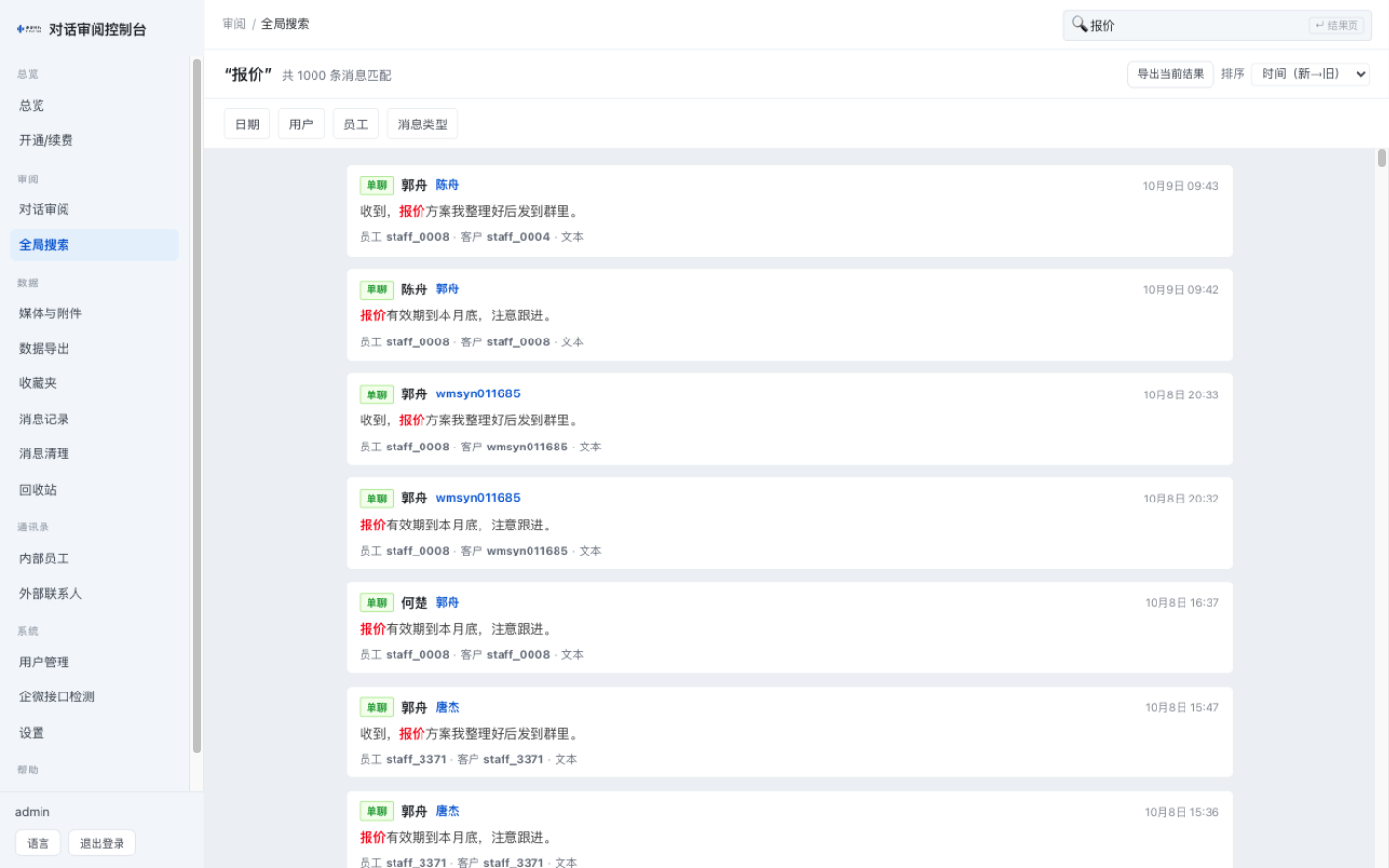Click the 语言 button
Screen dimensions: 1389x868
[x=39, y=844]
